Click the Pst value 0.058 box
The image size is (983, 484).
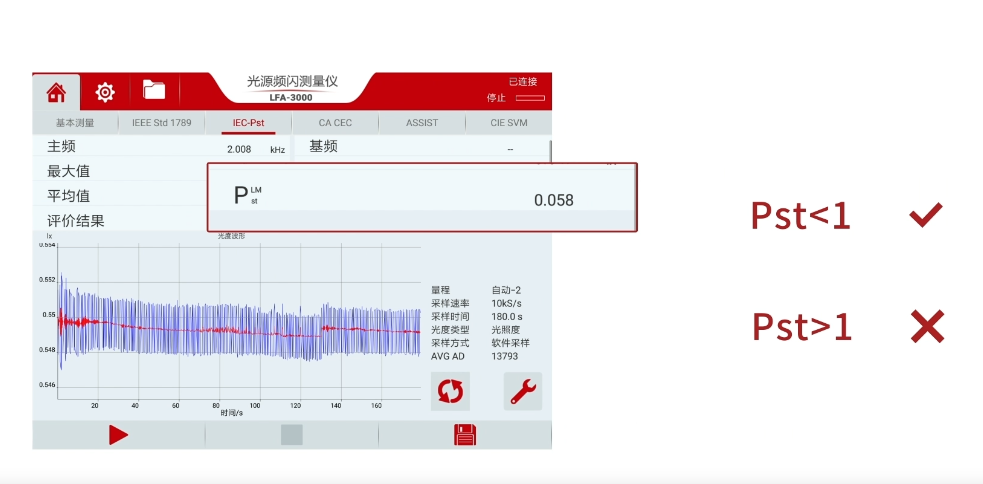point(421,197)
